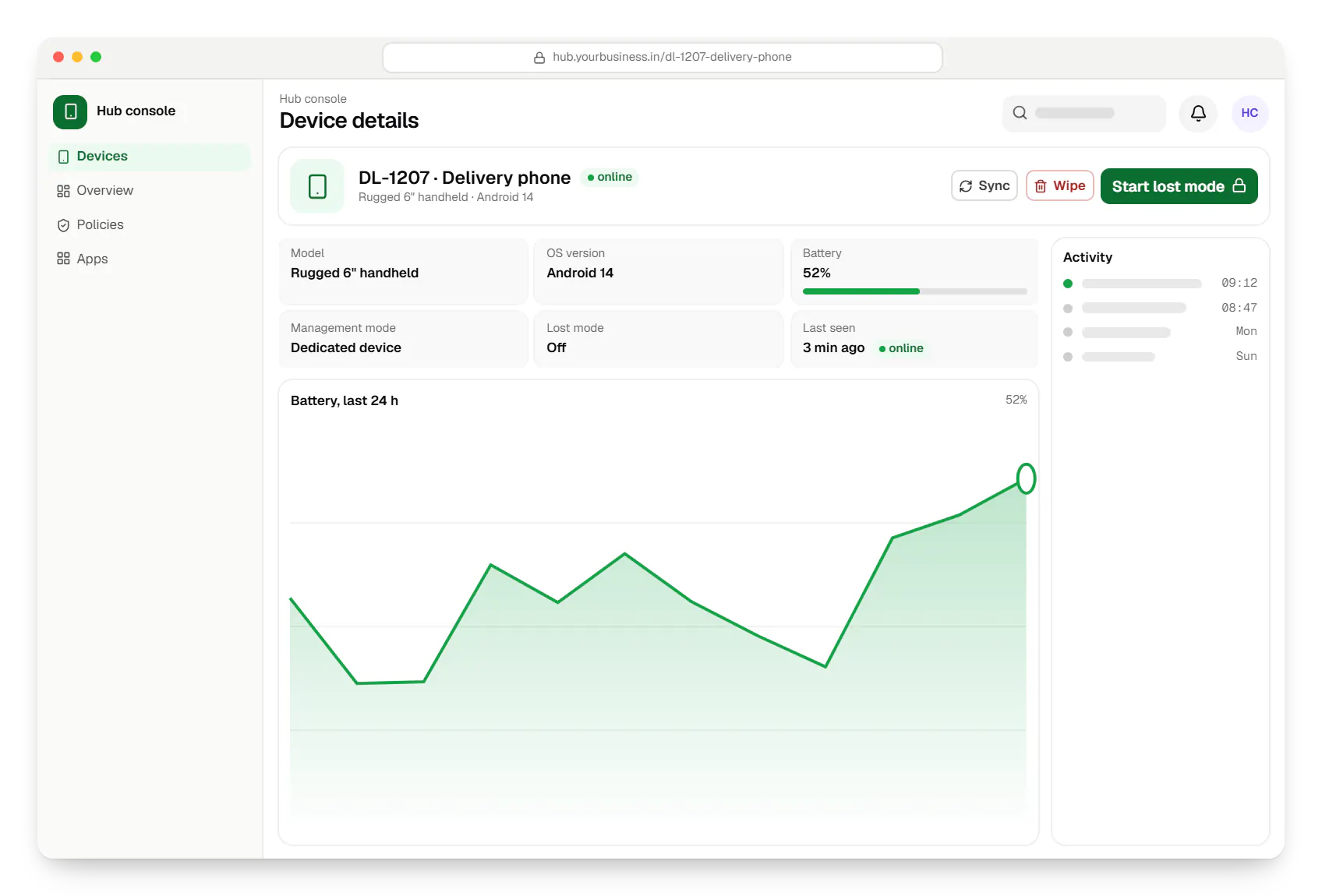Select the Sun activity entry
Viewport: 1322px width, 896px height.
coord(1160,356)
